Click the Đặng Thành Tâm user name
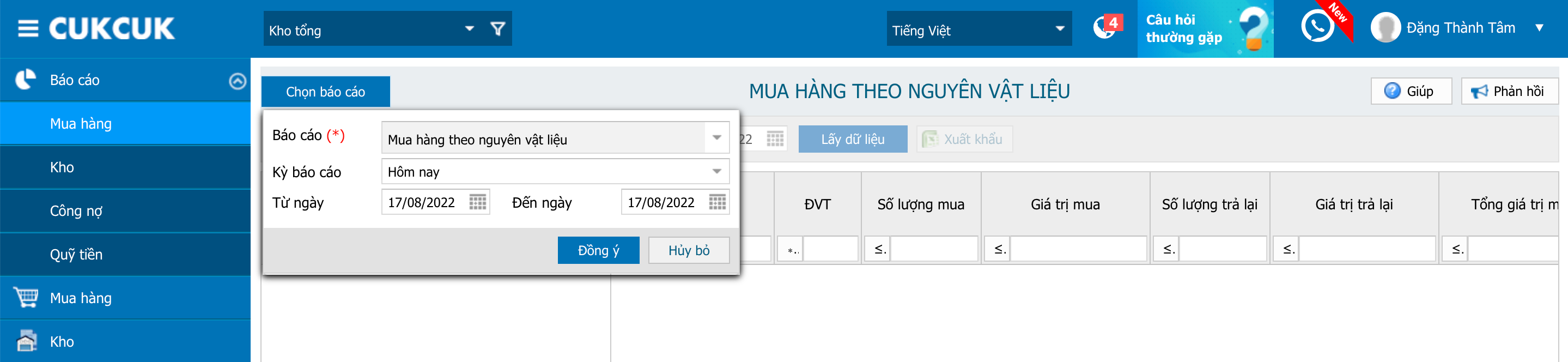The height and width of the screenshot is (362, 1568). coord(1460,28)
